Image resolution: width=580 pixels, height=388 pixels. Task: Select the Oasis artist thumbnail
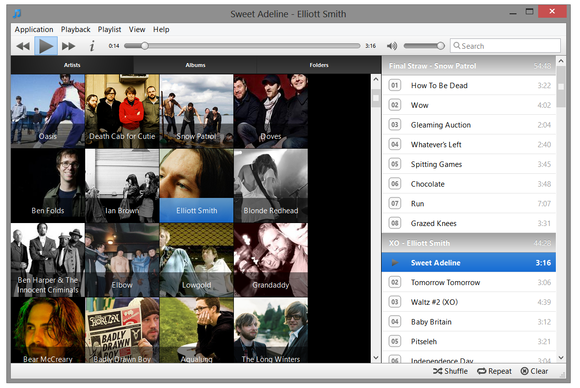point(48,111)
